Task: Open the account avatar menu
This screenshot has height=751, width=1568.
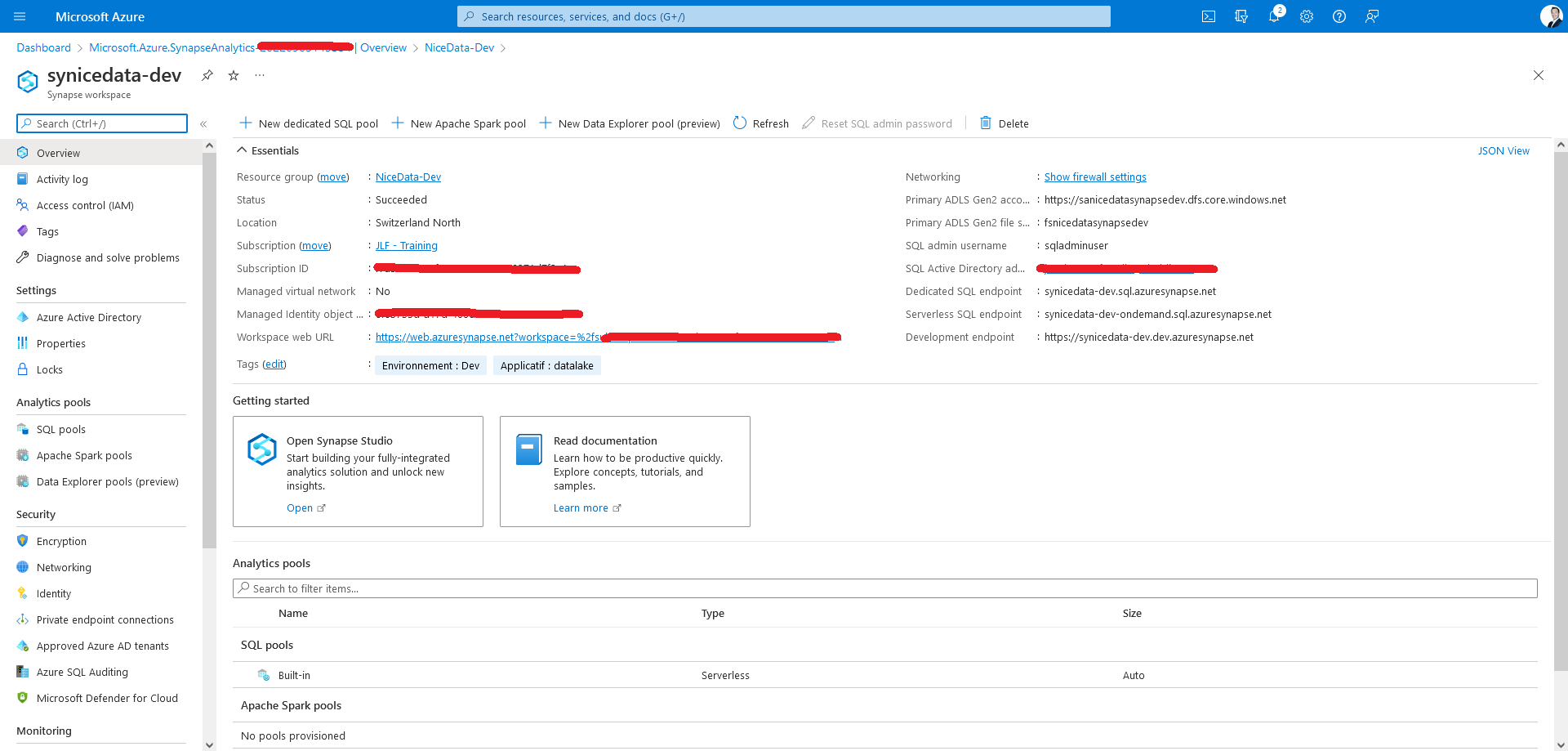Action: (1551, 16)
